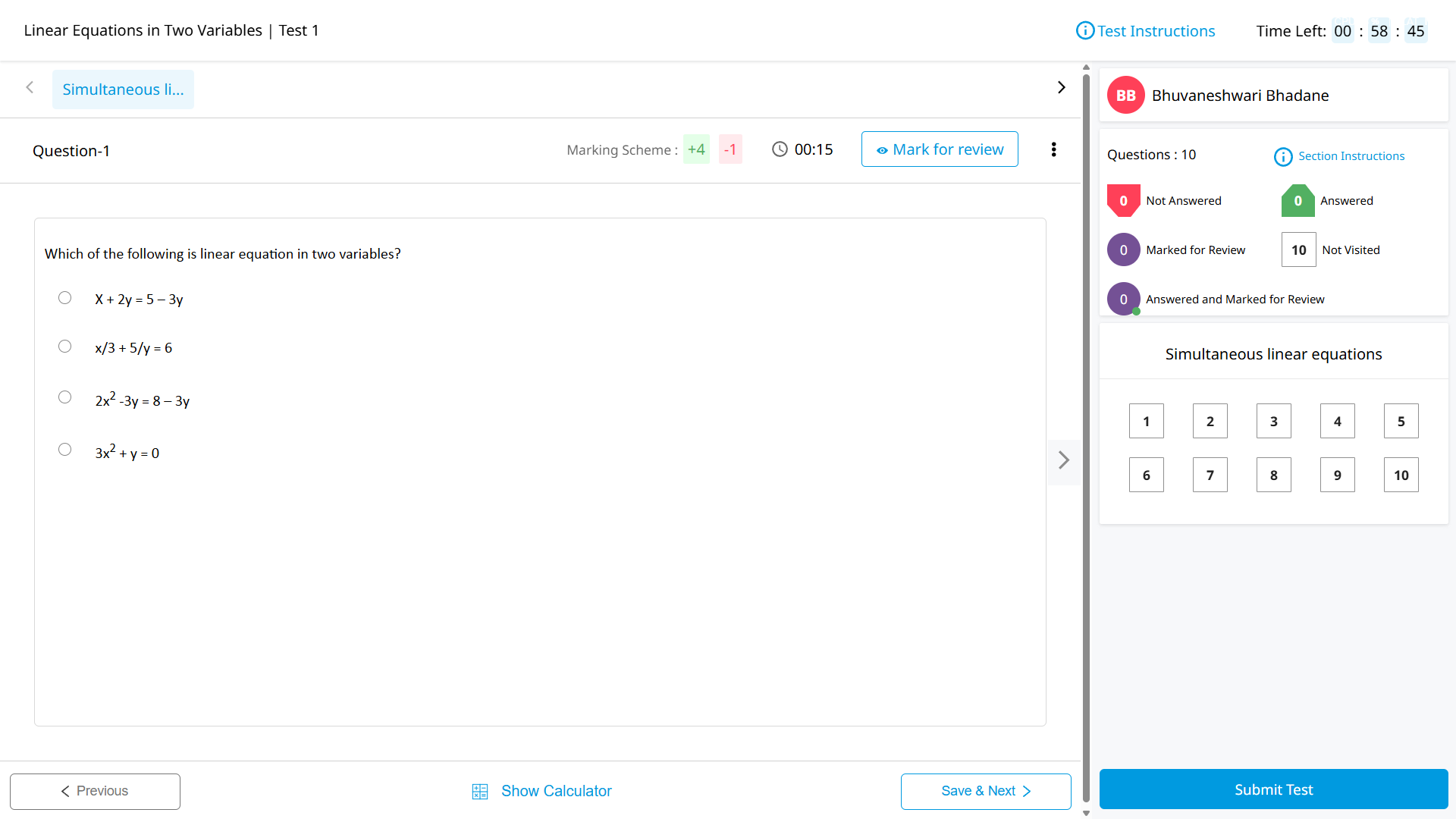Select option X + 2y = 5 – 3y

coord(65,298)
